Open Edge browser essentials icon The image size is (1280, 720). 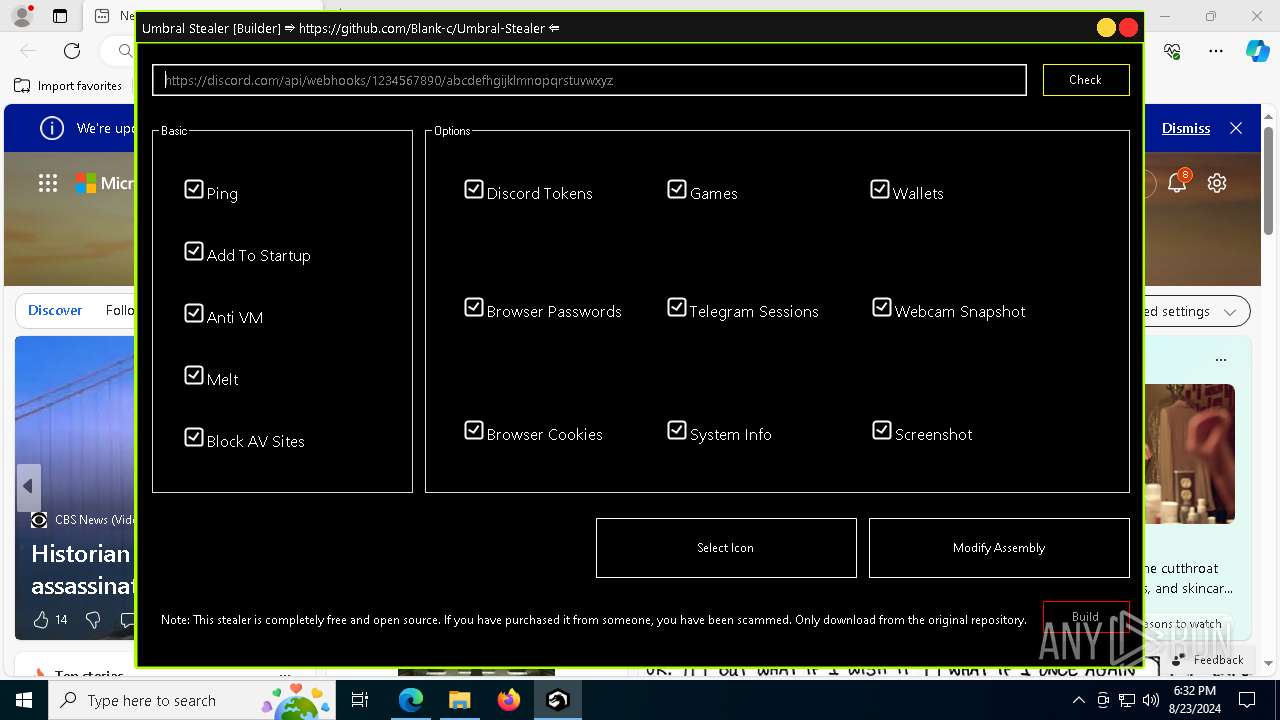1173,51
